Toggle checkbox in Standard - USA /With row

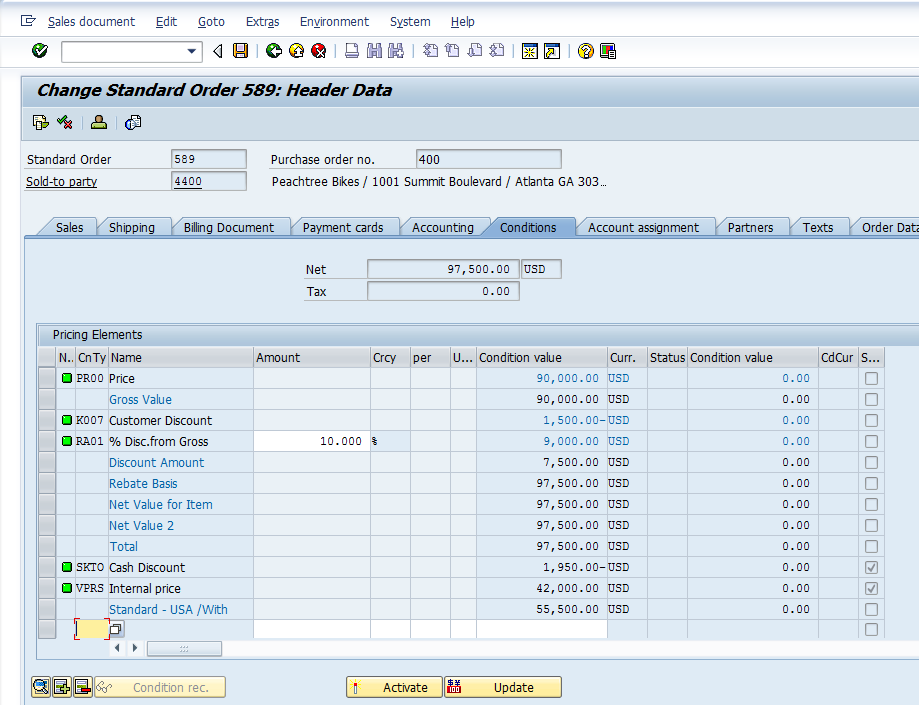pyautogui.click(x=872, y=609)
